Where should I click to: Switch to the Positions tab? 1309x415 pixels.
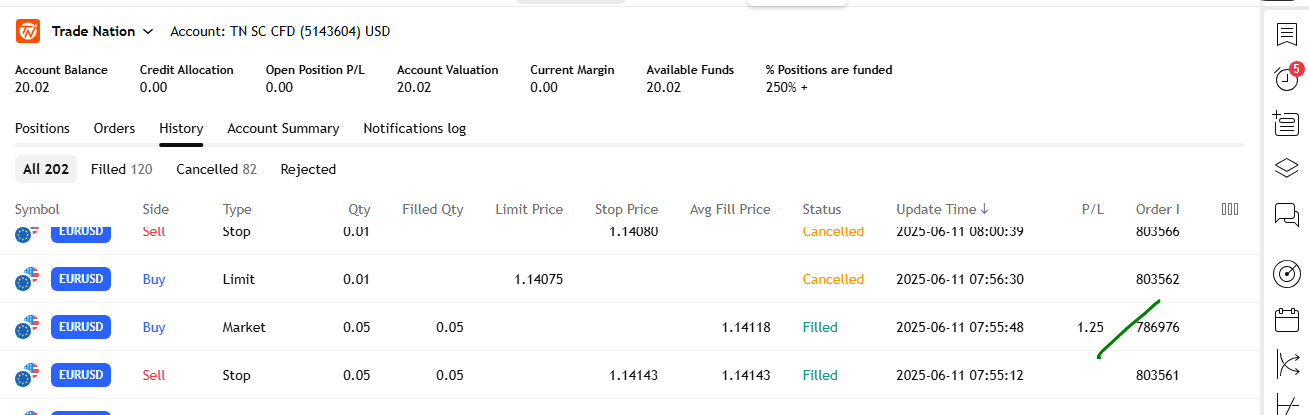tap(42, 128)
